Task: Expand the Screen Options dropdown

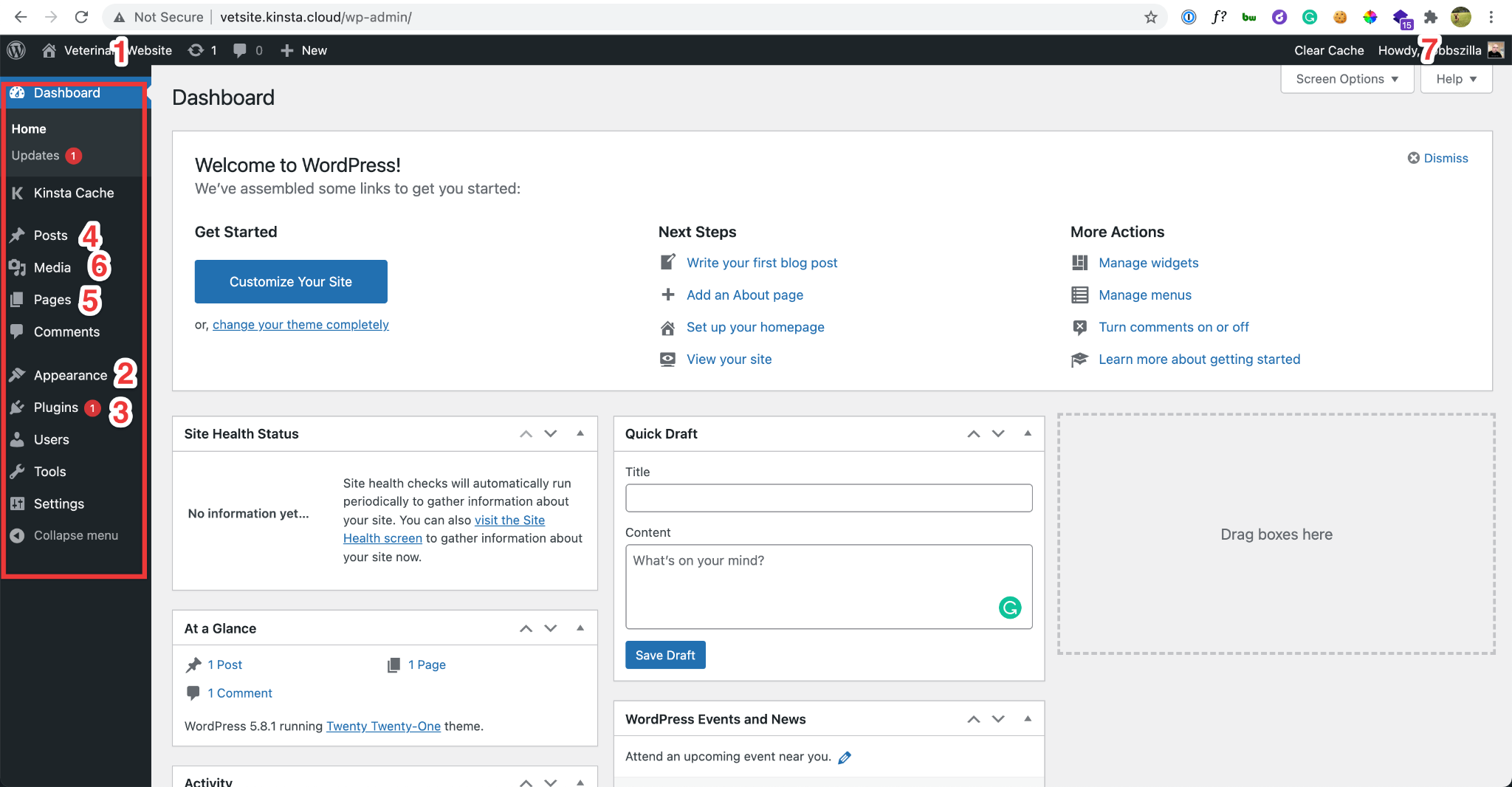Action: coord(1347,79)
